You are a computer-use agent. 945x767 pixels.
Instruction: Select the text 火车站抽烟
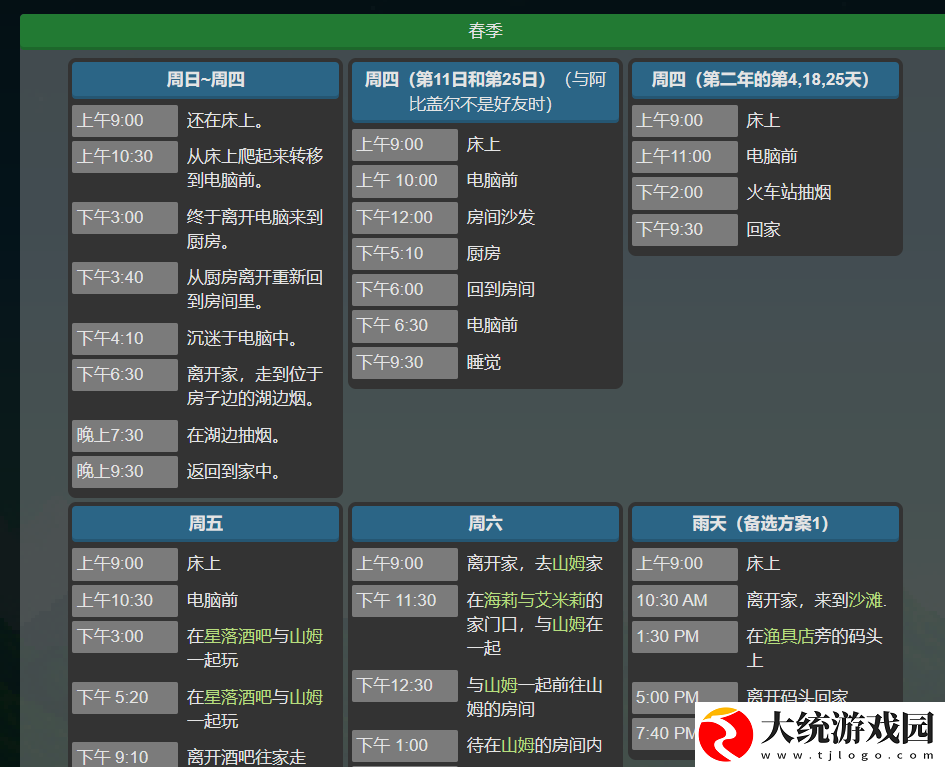coord(789,192)
